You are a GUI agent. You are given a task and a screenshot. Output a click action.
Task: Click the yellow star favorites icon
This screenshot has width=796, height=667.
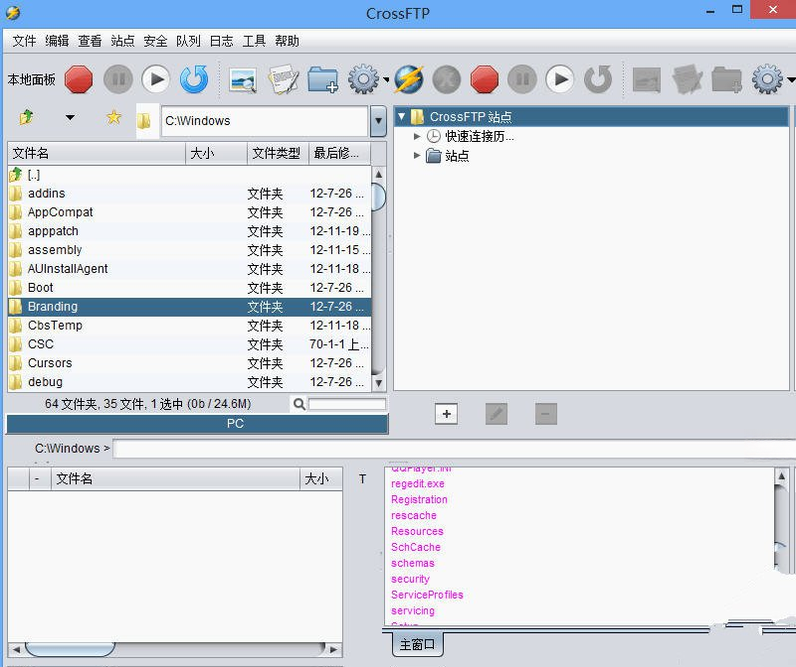coord(114,118)
